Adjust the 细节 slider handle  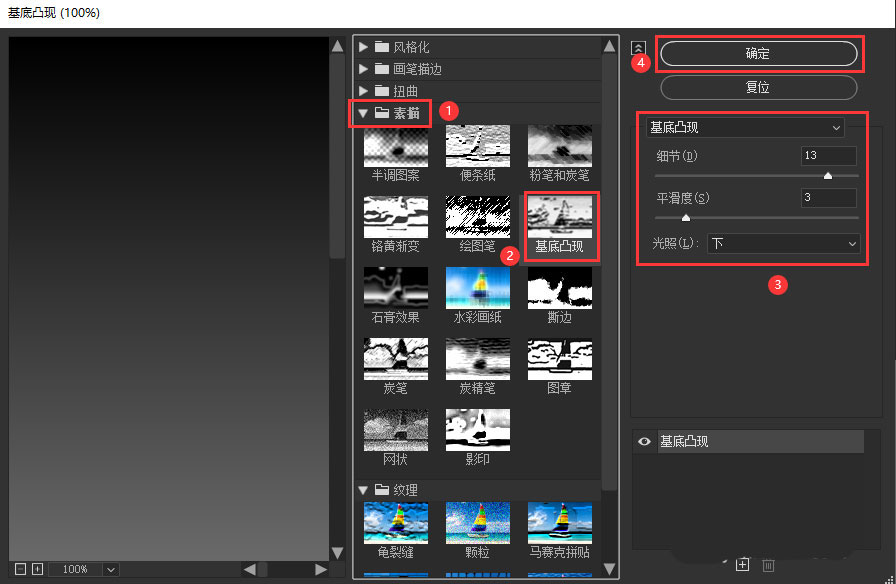(828, 175)
